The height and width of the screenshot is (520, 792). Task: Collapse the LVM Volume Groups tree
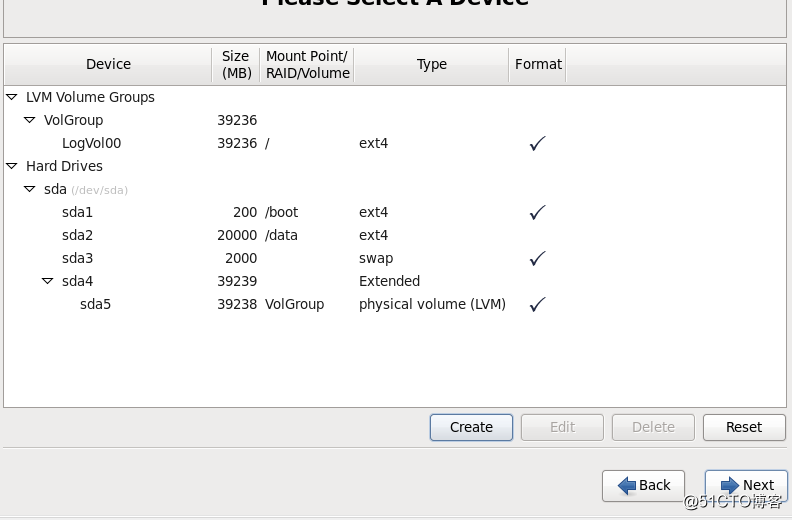[x=12, y=97]
